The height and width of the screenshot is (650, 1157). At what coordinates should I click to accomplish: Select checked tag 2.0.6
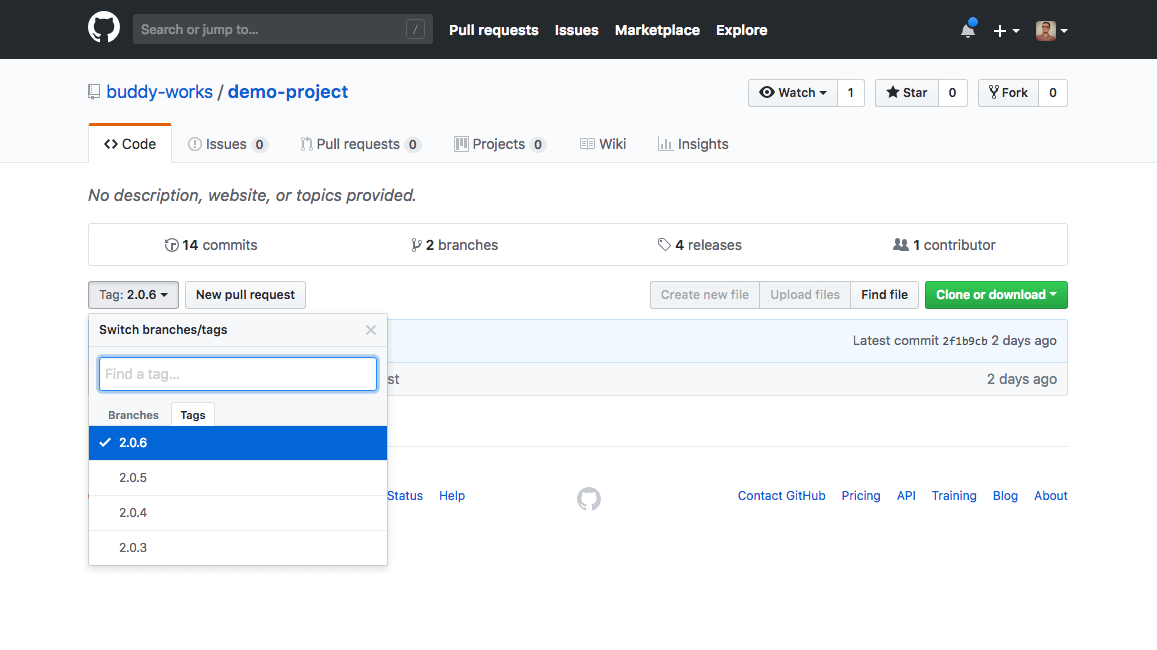click(238, 443)
